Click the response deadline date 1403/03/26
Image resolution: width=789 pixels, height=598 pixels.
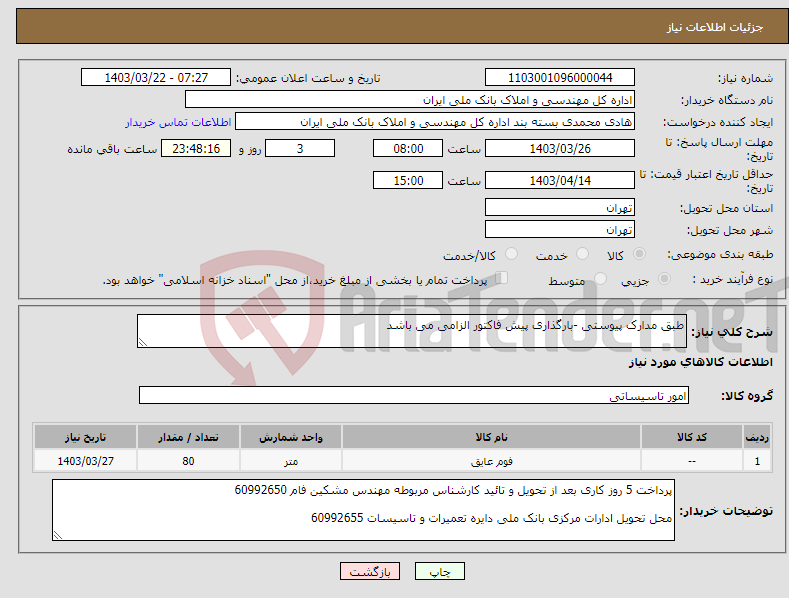click(x=560, y=148)
